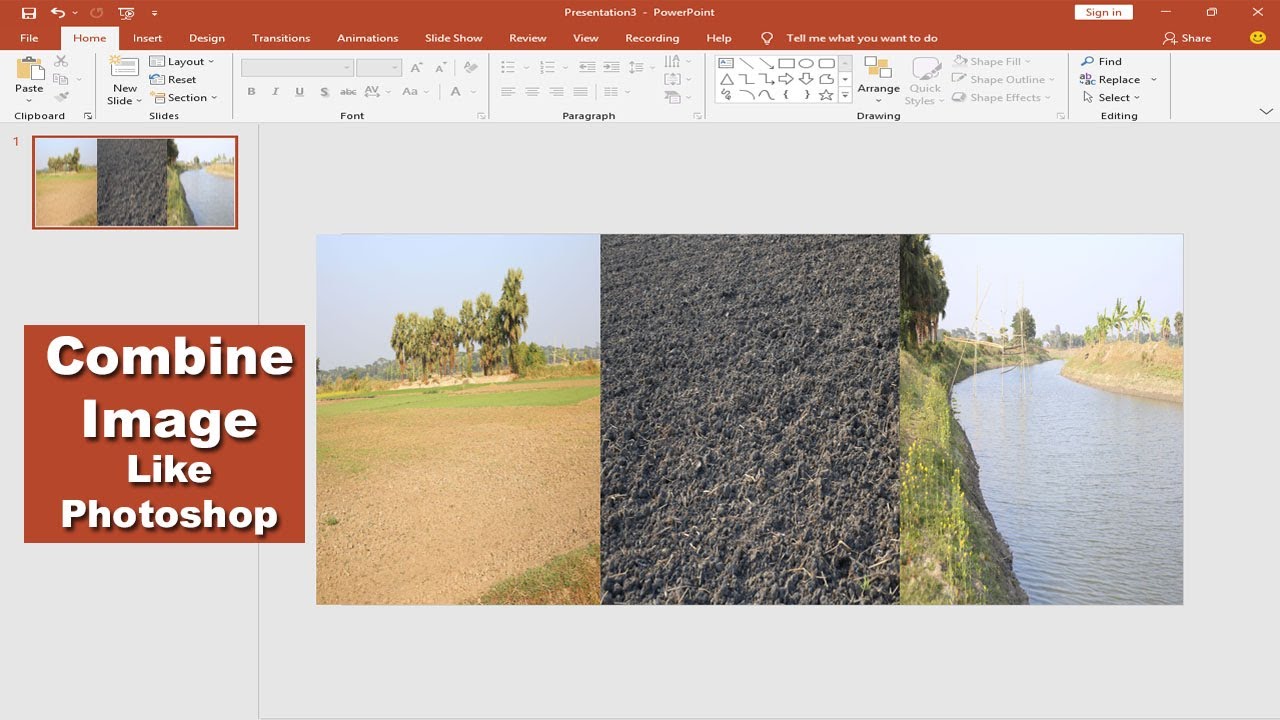Screen dimensions: 1280x720
Task: Select the star shape in gallery
Action: coord(826,95)
